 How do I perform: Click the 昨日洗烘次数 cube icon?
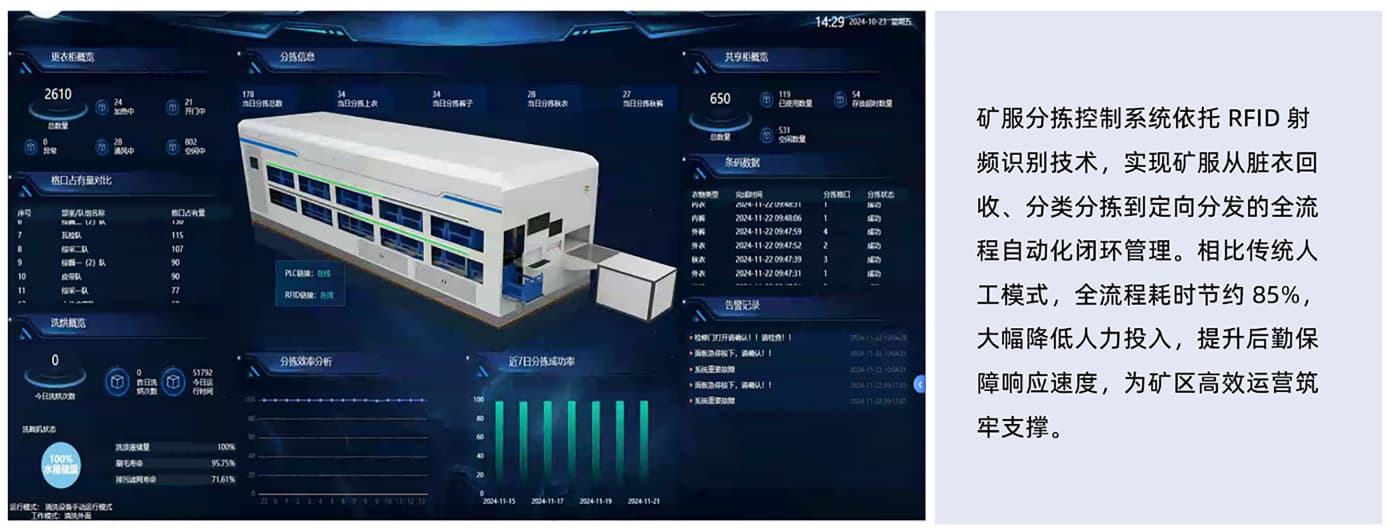[118, 383]
